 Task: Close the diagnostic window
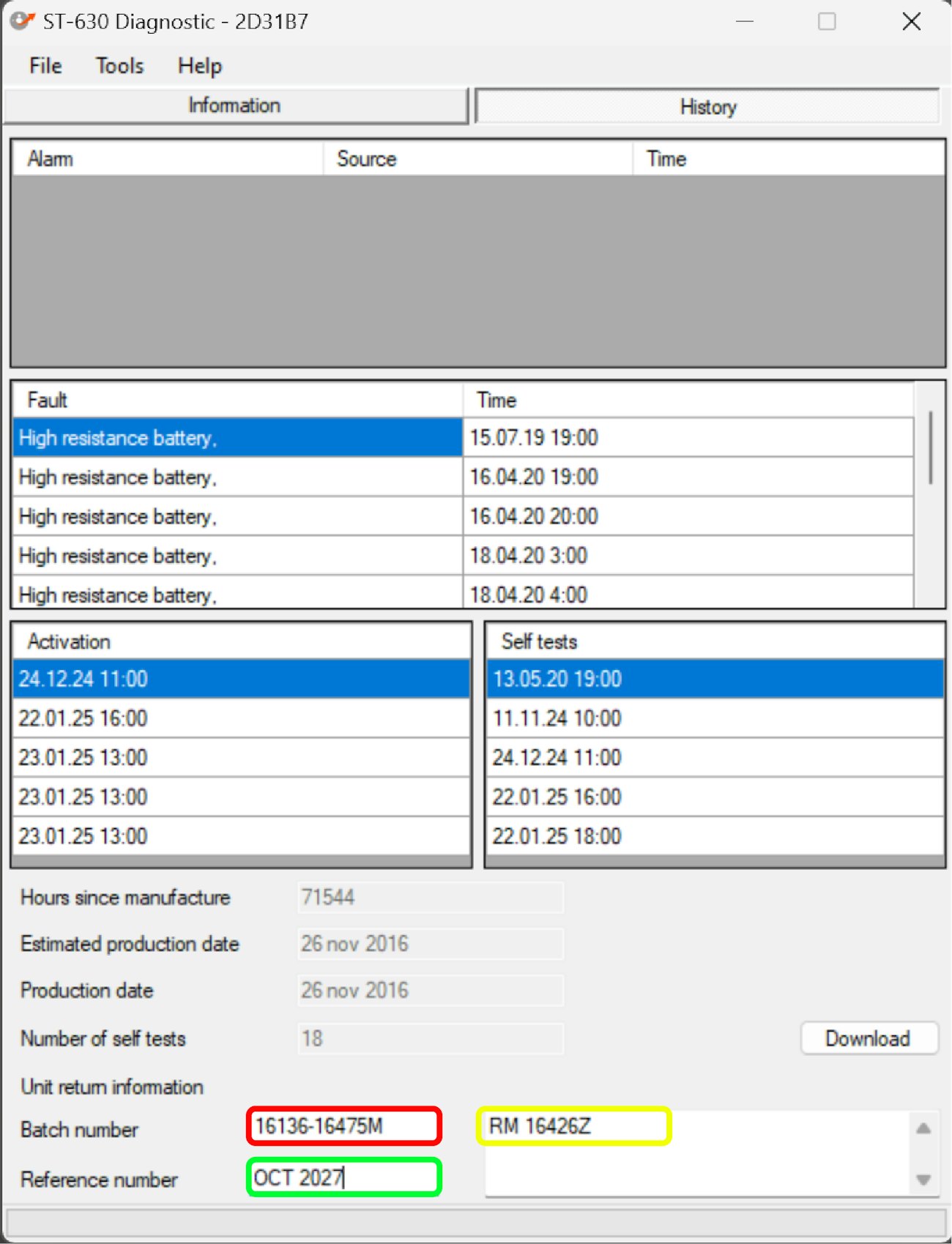(911, 22)
